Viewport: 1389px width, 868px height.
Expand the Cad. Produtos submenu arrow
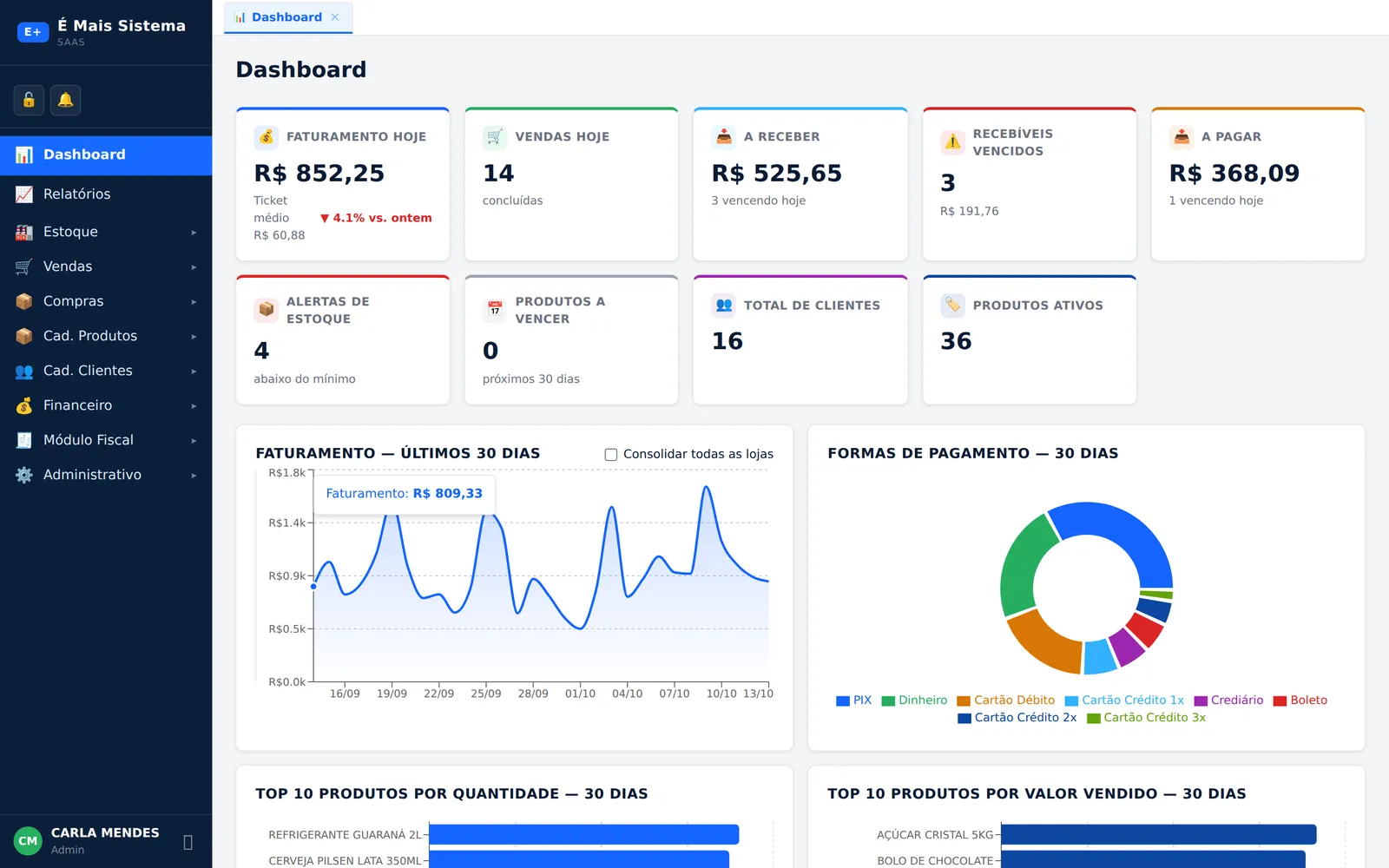(x=194, y=337)
